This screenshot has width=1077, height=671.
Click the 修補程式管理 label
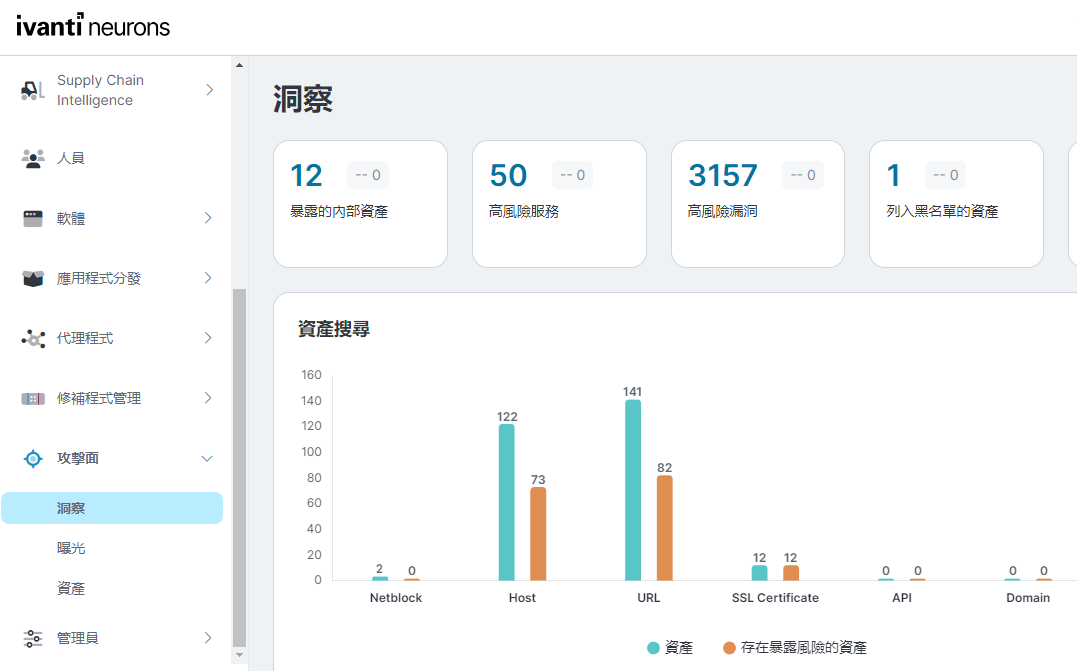pos(99,398)
